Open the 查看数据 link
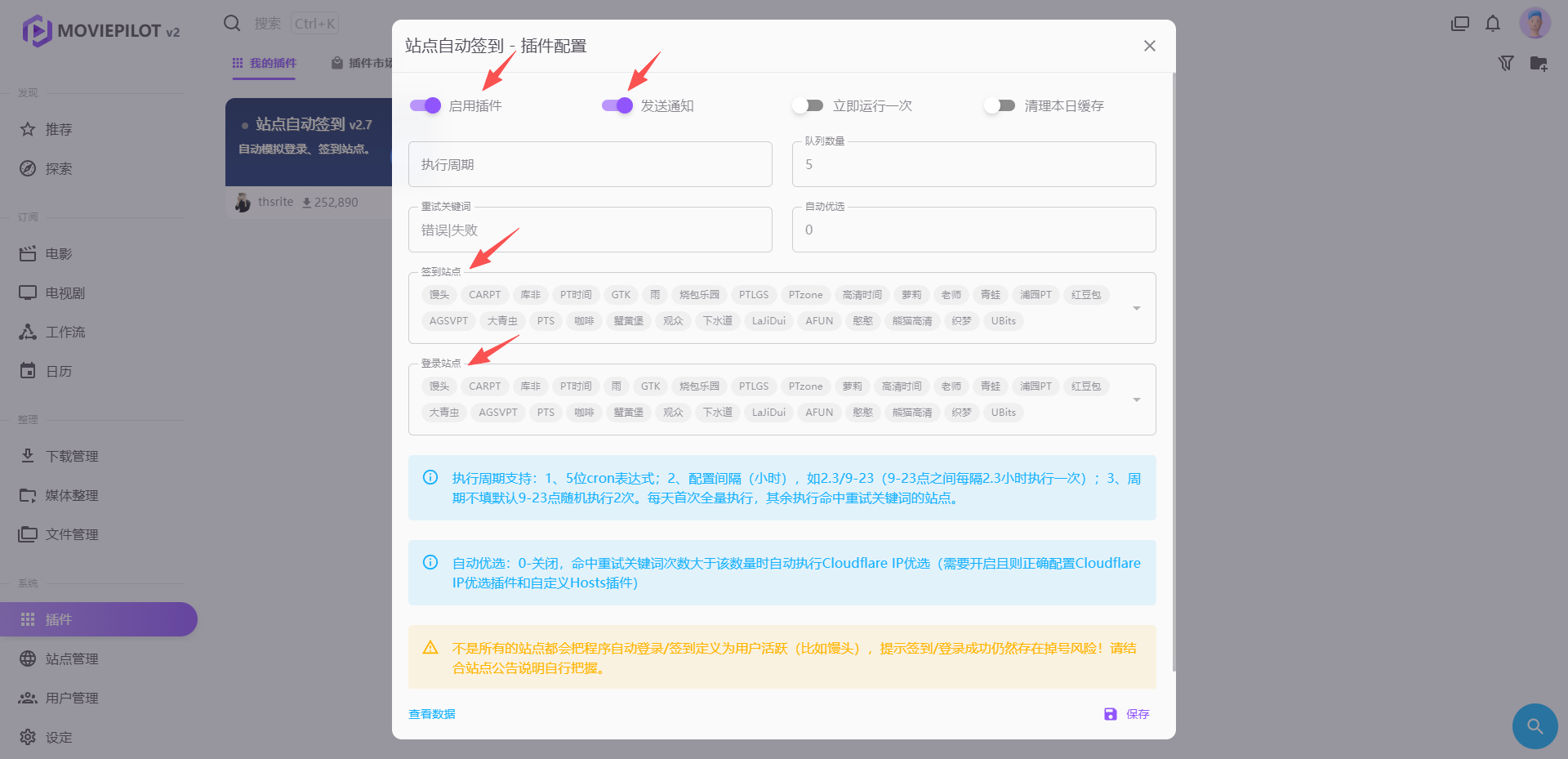 tap(432, 714)
